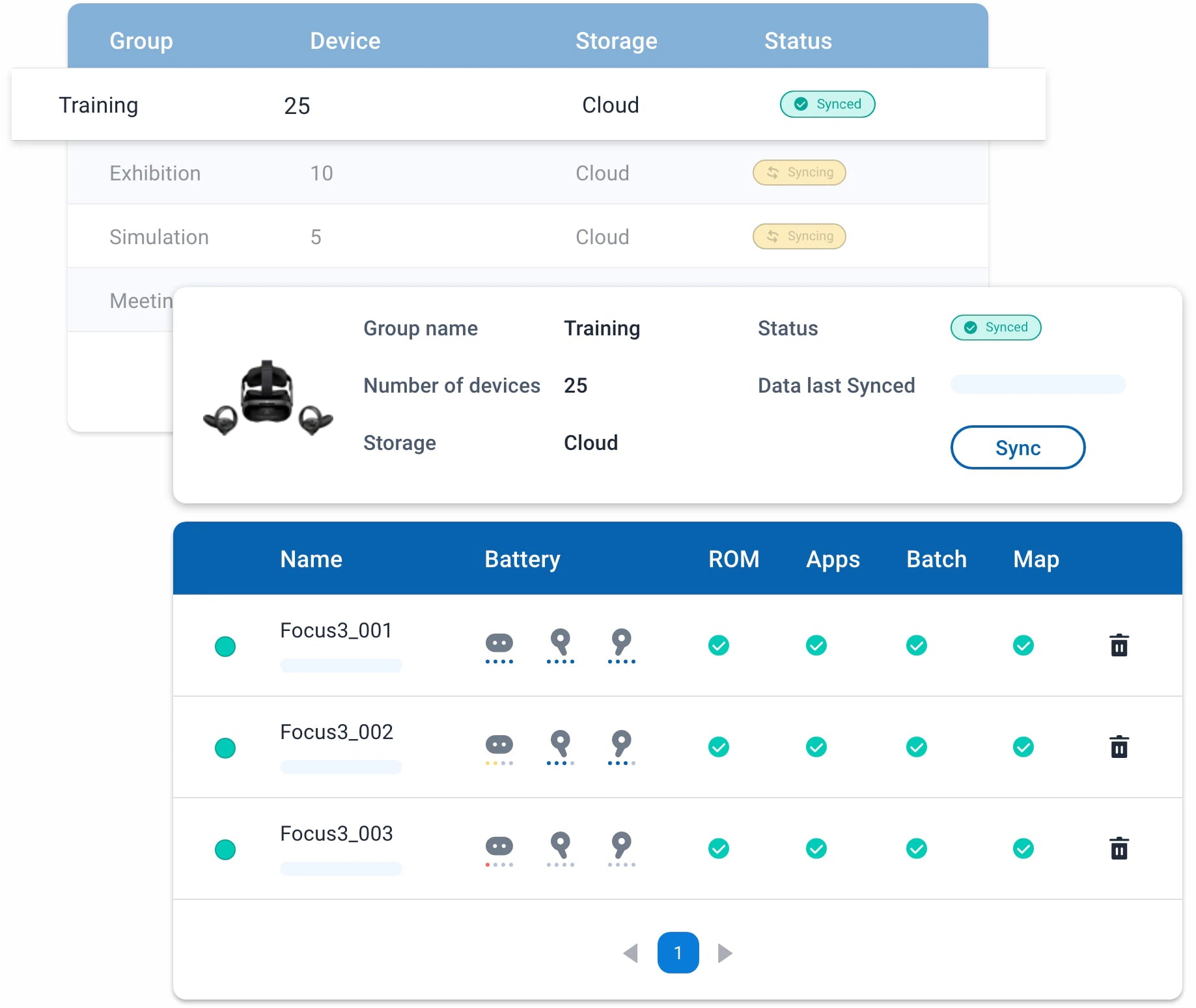
Task: Click the Map checkmark for Focus3_003
Action: pos(1023,848)
